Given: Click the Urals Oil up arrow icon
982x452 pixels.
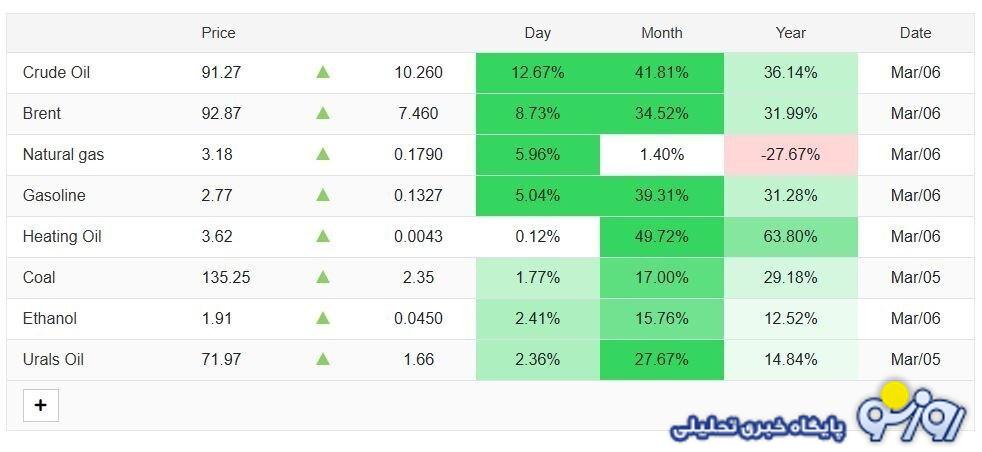Looking at the screenshot, I should pyautogui.click(x=322, y=359).
